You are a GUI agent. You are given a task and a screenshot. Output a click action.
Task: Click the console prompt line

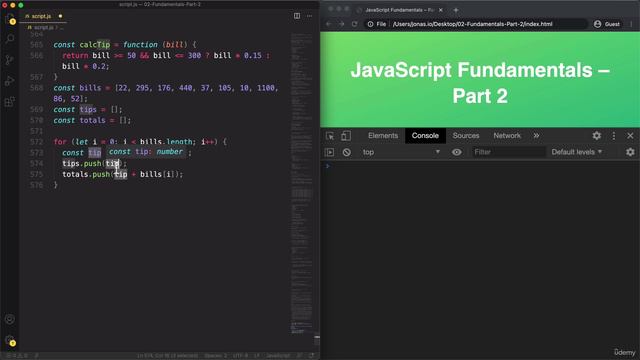point(480,166)
